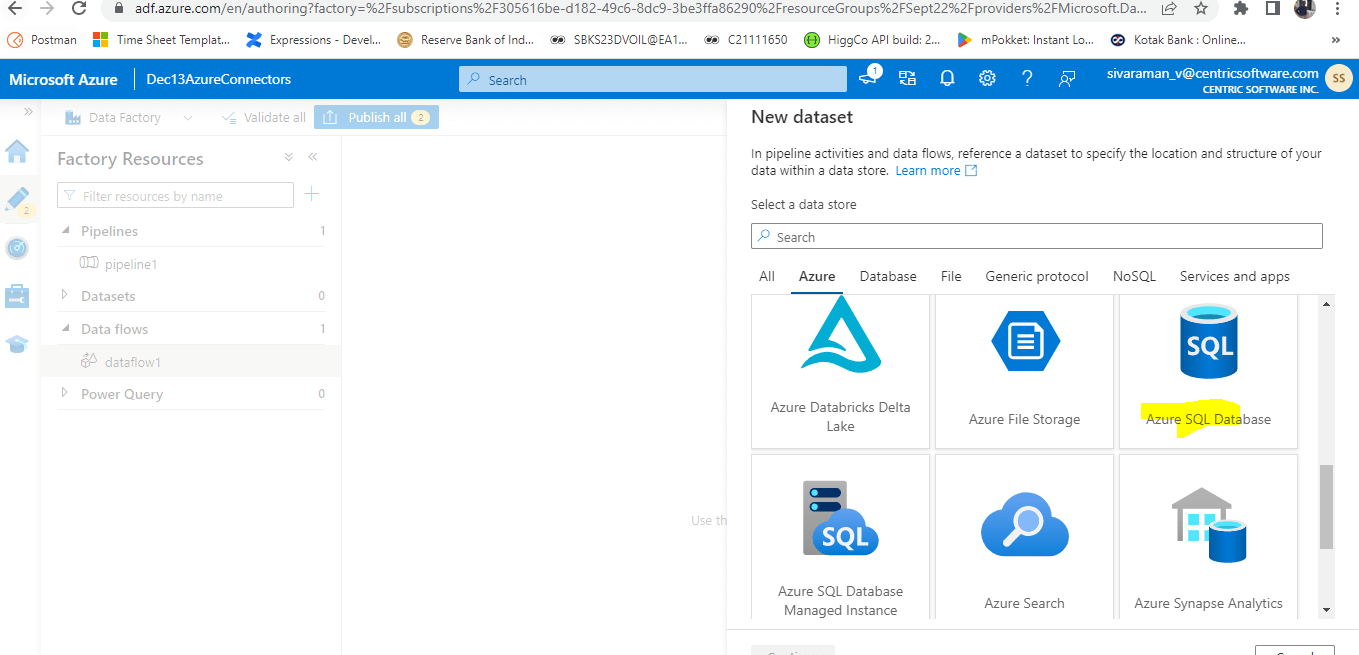Collapse Factory Resources with double chevron
1359x655 pixels.
311,157
